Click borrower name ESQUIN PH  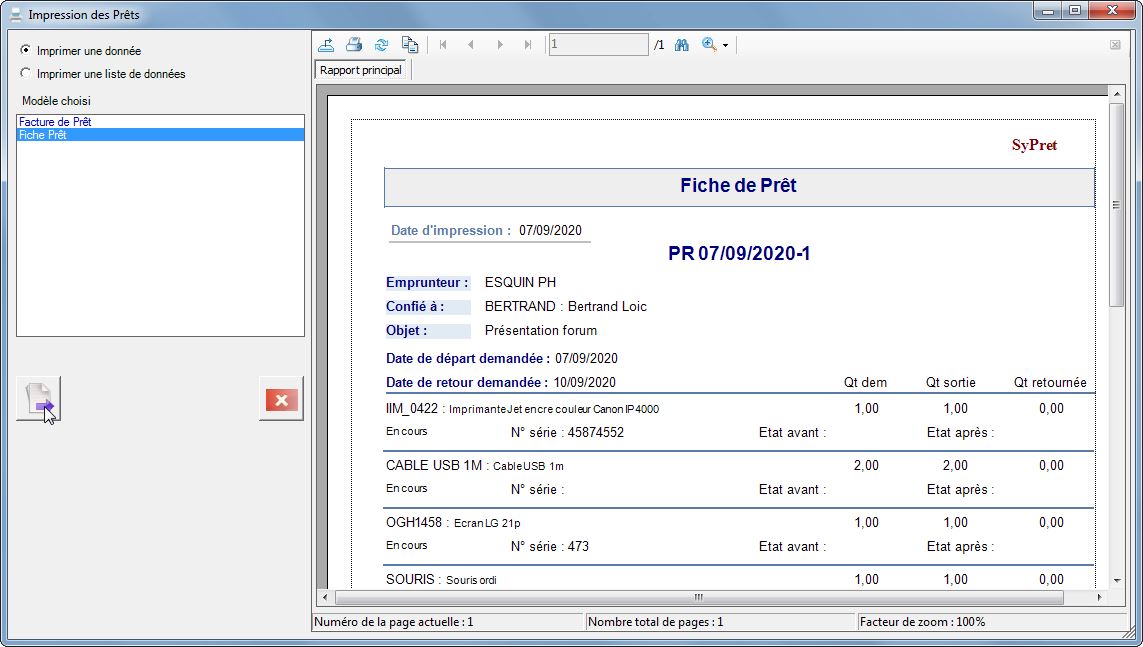click(520, 283)
